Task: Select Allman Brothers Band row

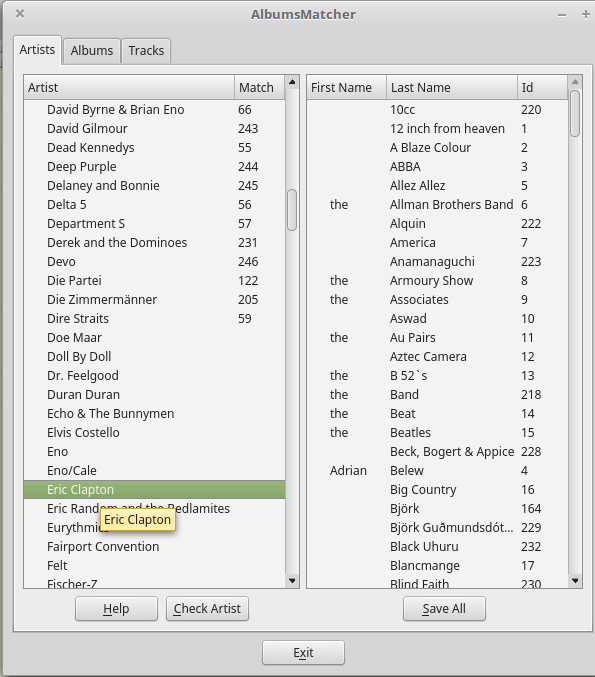Action: 437,205
